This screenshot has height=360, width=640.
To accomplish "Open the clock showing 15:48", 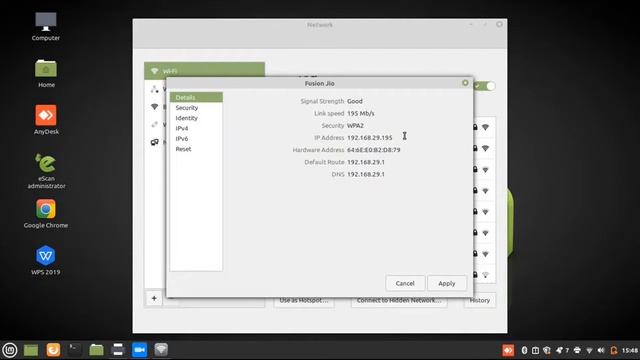I will click(x=630, y=350).
